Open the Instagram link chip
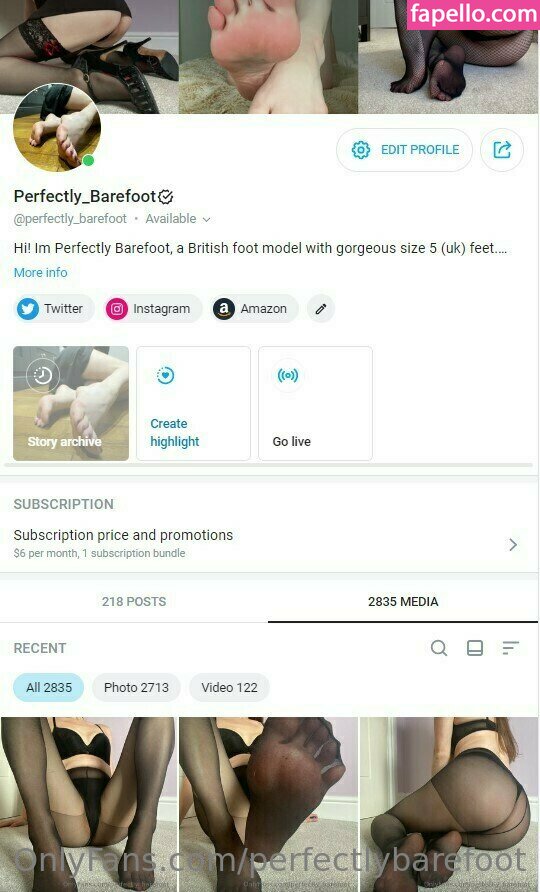 (x=152, y=308)
